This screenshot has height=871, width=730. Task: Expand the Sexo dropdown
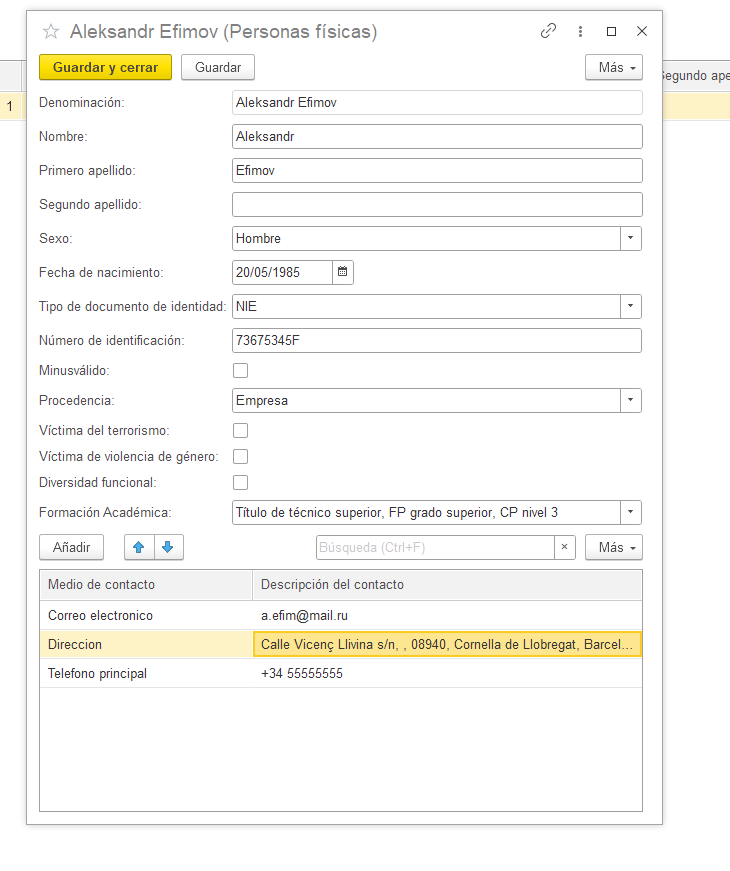[631, 239]
